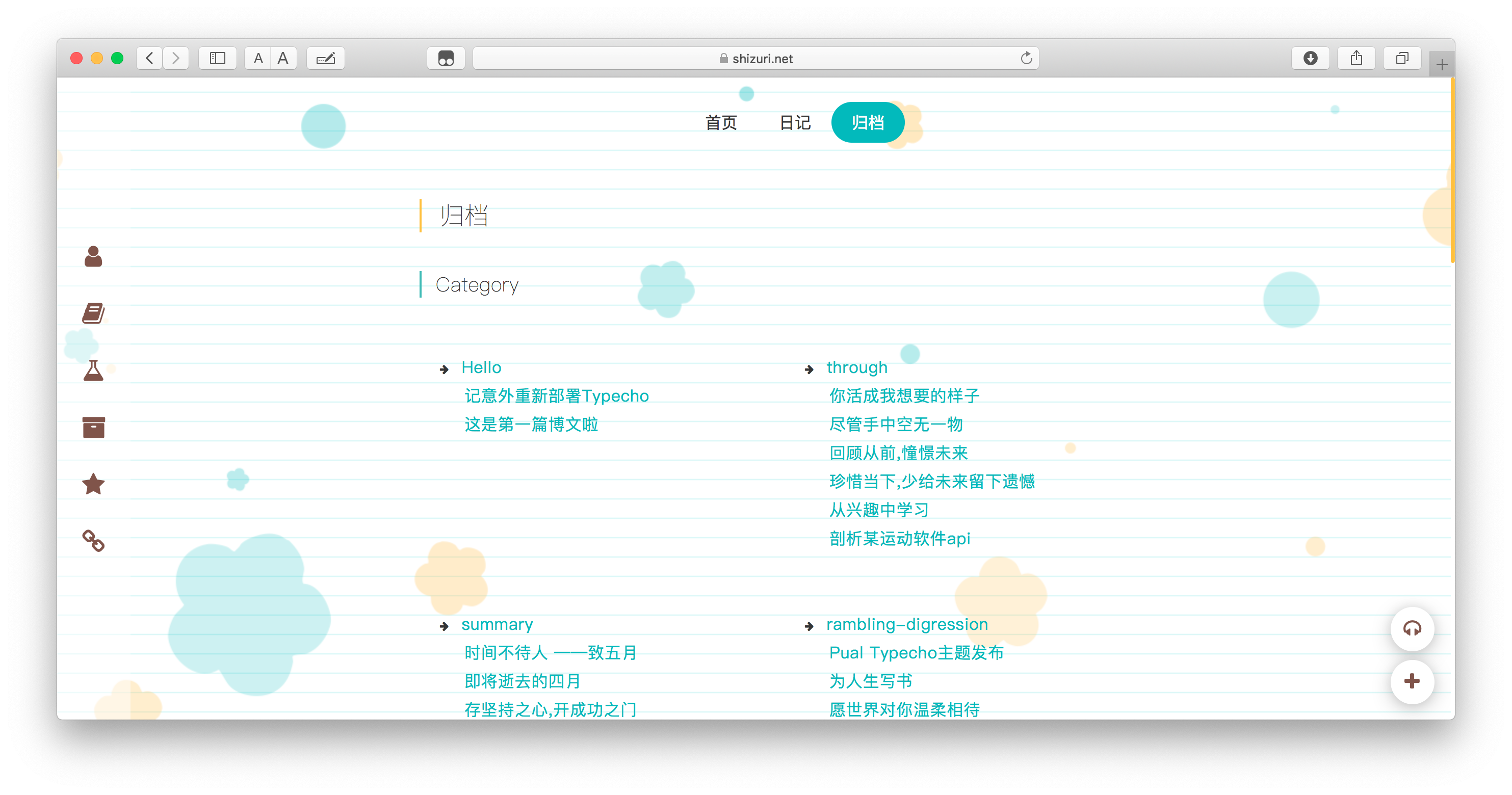This screenshot has height=795, width=1512.
Task: Go forward with Safari forward arrow
Action: click(175, 58)
